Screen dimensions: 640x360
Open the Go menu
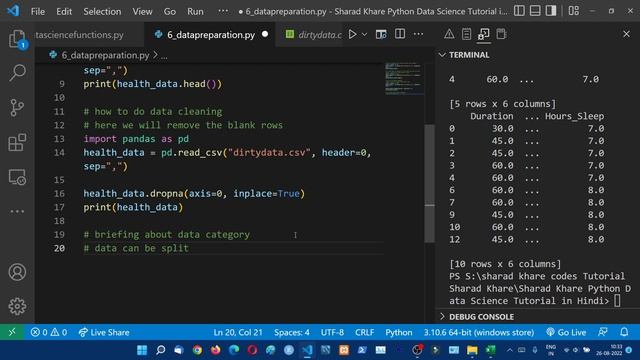[170, 11]
